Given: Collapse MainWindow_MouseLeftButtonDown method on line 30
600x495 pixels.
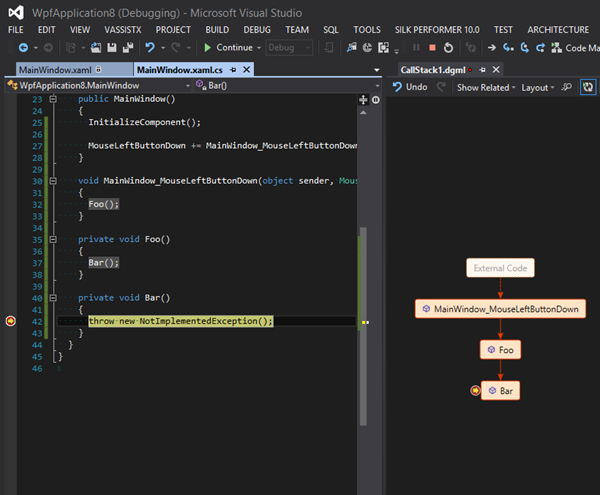Looking at the screenshot, I should click(53, 181).
